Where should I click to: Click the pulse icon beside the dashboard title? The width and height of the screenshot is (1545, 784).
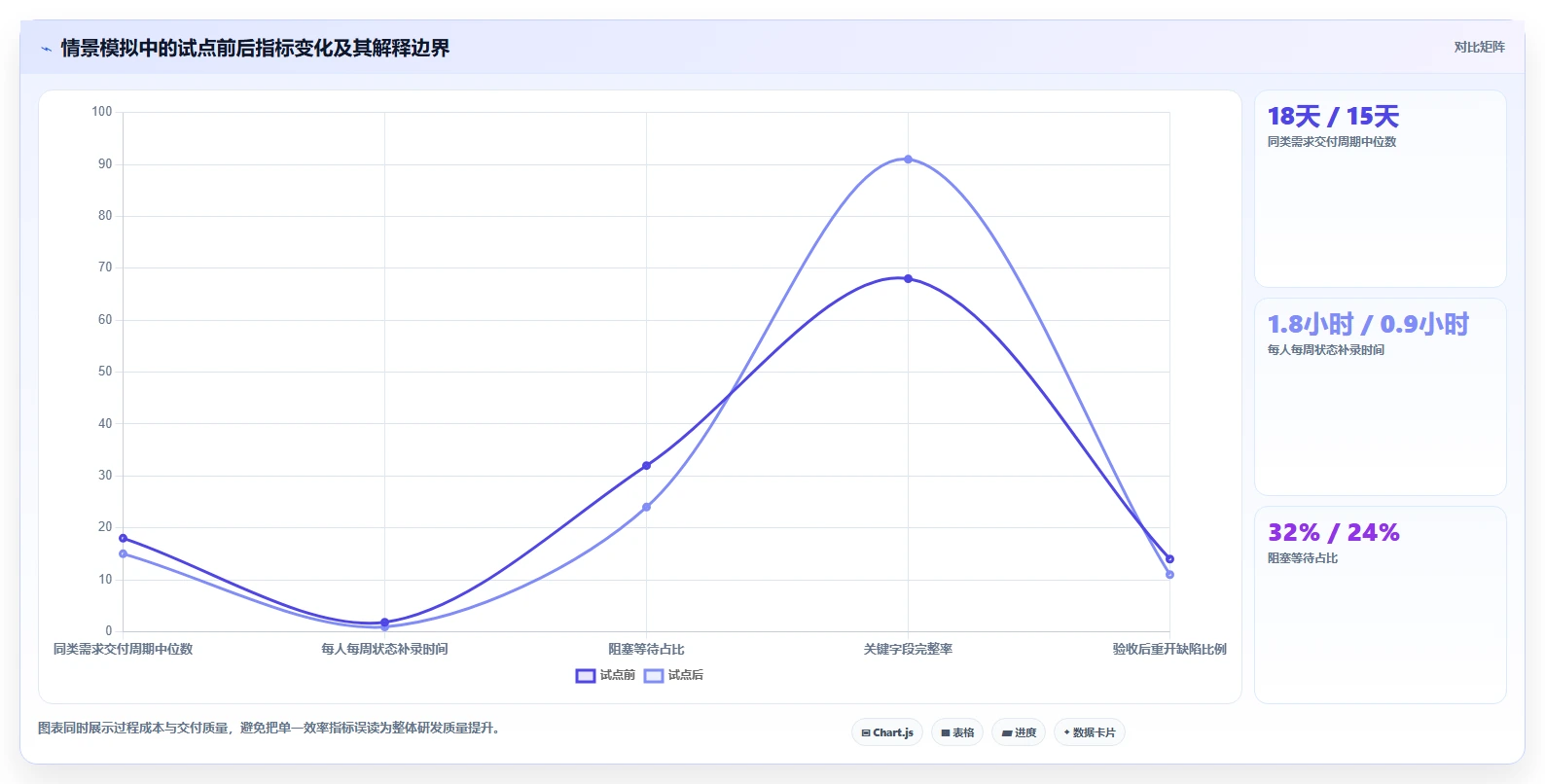[x=46, y=49]
